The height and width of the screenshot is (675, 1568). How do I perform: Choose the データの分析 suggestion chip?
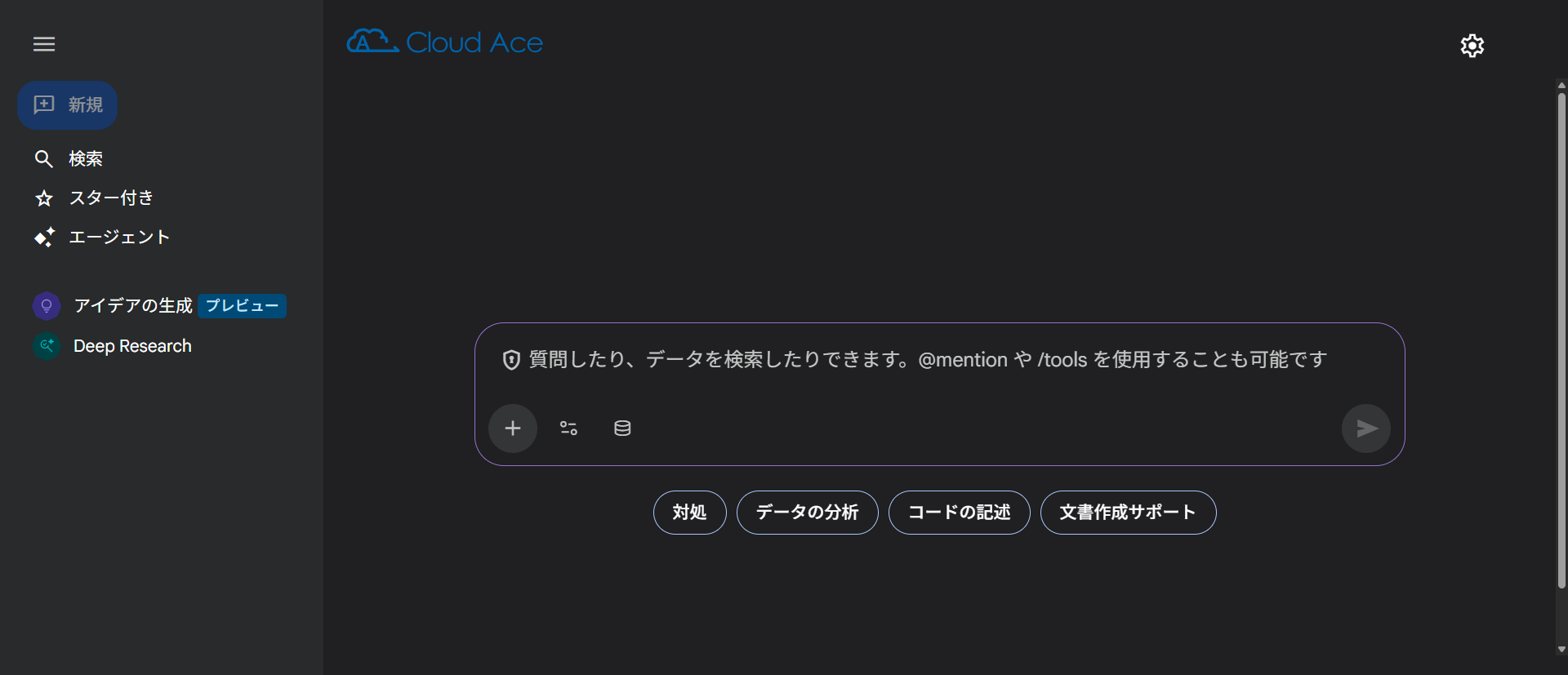[x=807, y=513]
